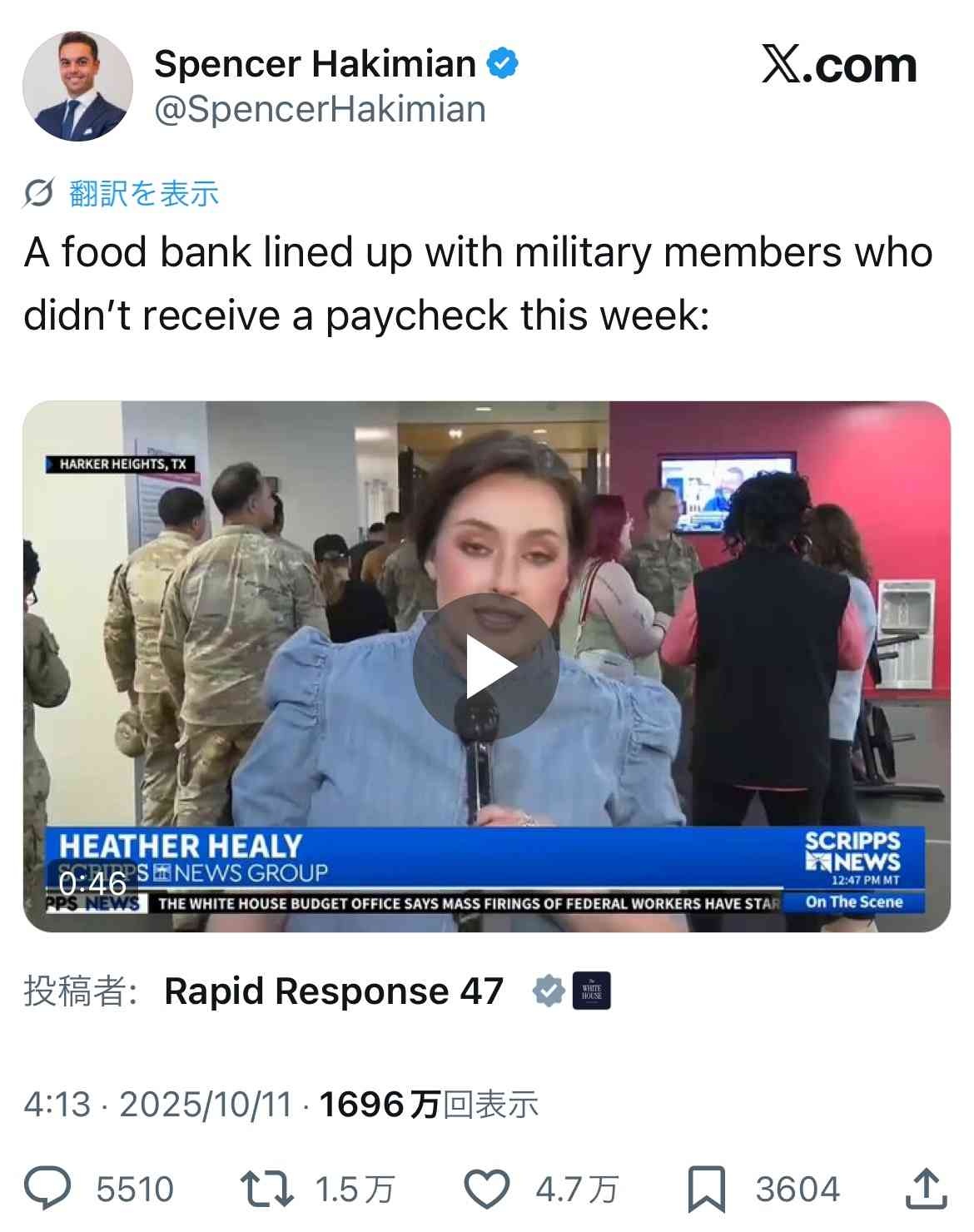Click the tweet text about food bank
Viewport: 974px width, 1232px height.
[x=478, y=284]
